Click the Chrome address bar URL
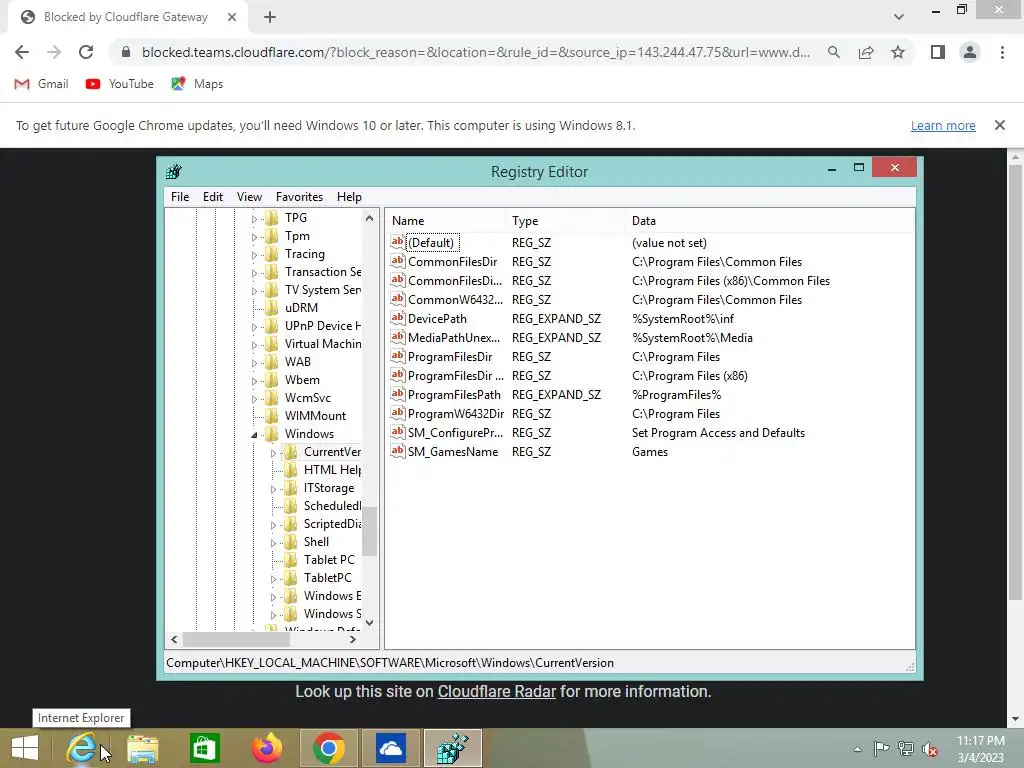The image size is (1024, 768). click(x=475, y=52)
